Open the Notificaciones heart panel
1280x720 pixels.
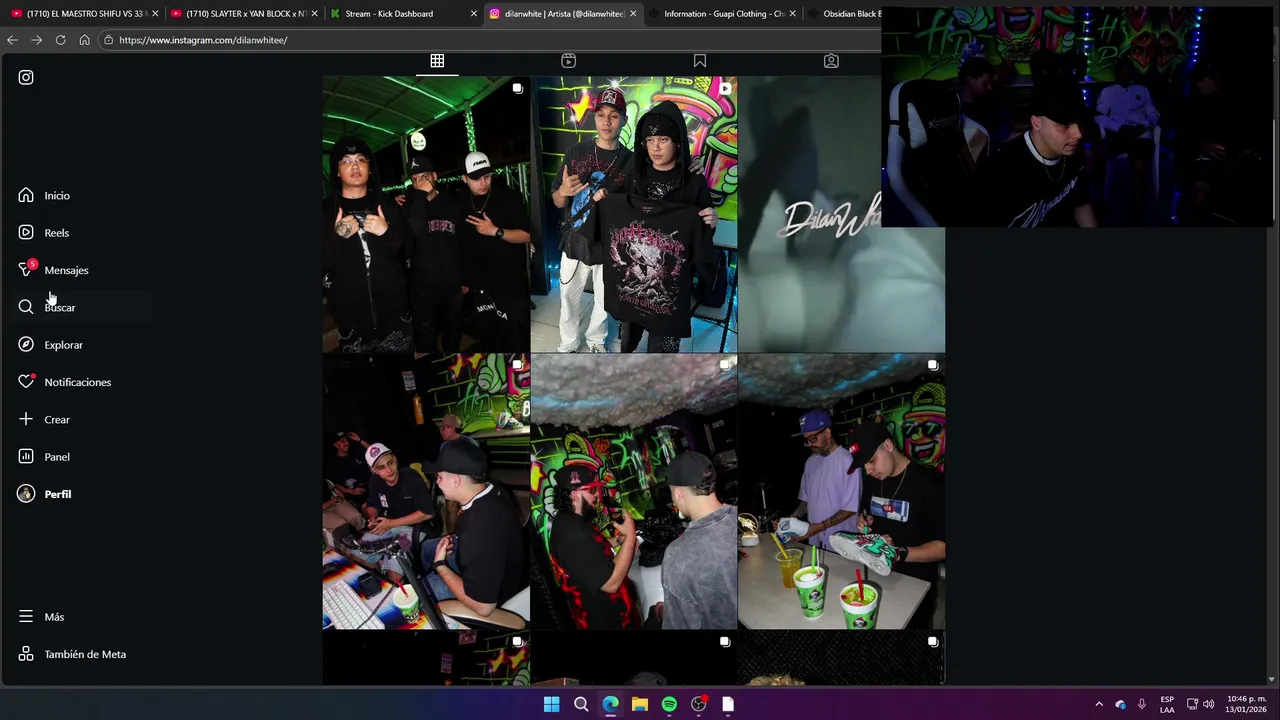coord(64,382)
